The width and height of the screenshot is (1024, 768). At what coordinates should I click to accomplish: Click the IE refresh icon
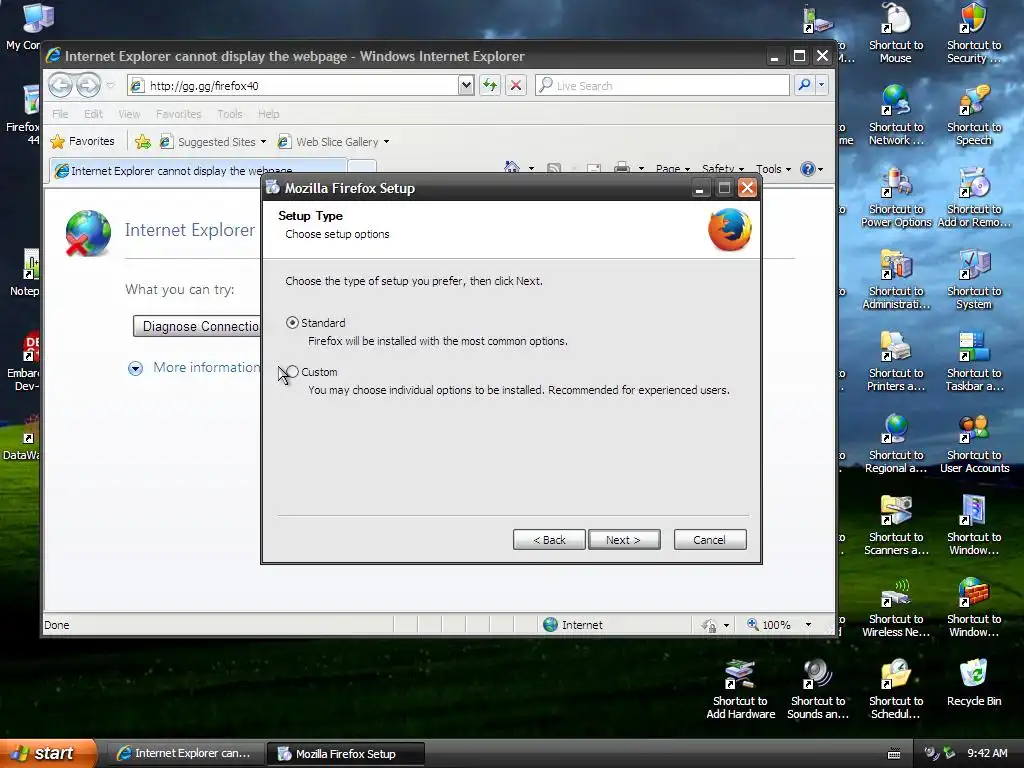(490, 86)
